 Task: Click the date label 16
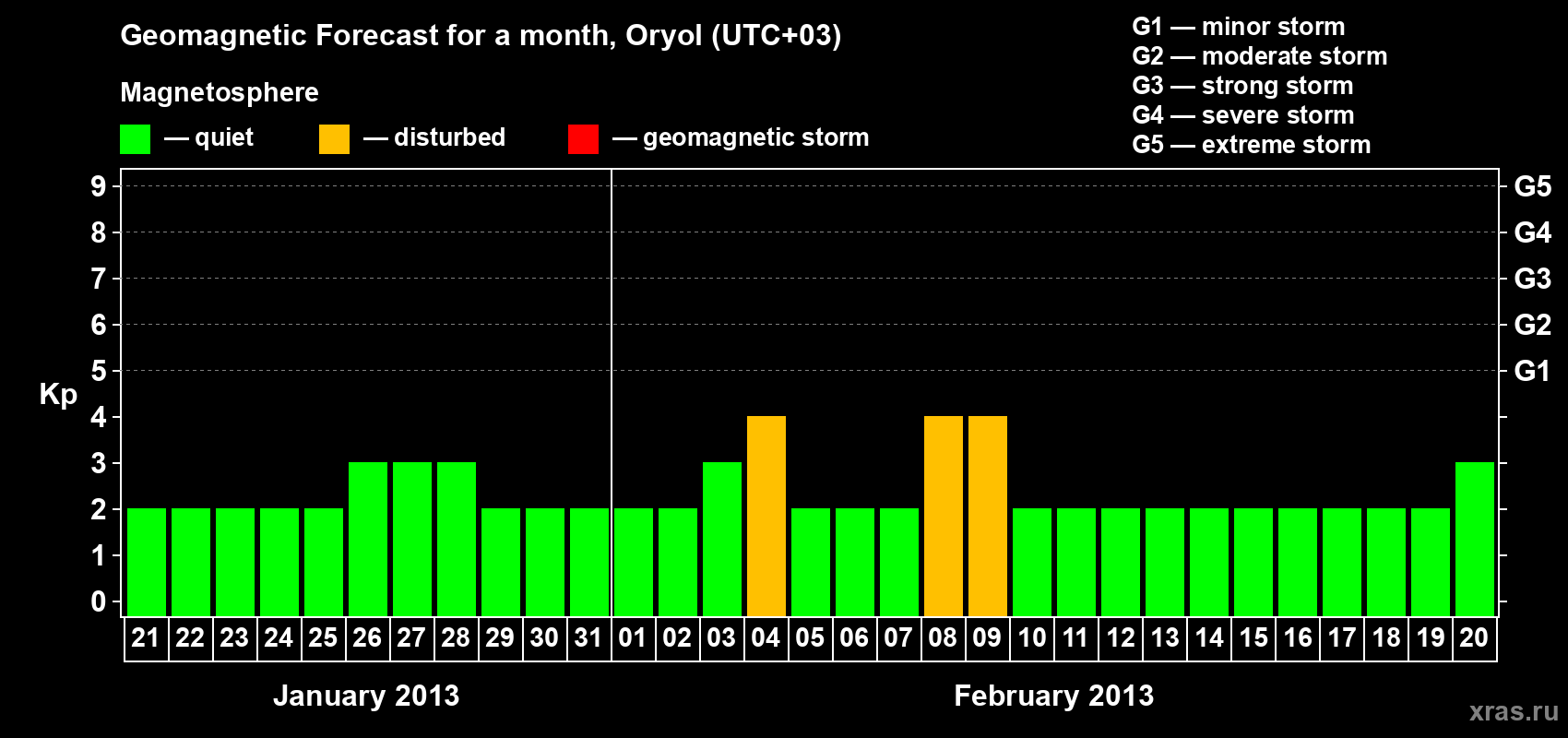1298,637
